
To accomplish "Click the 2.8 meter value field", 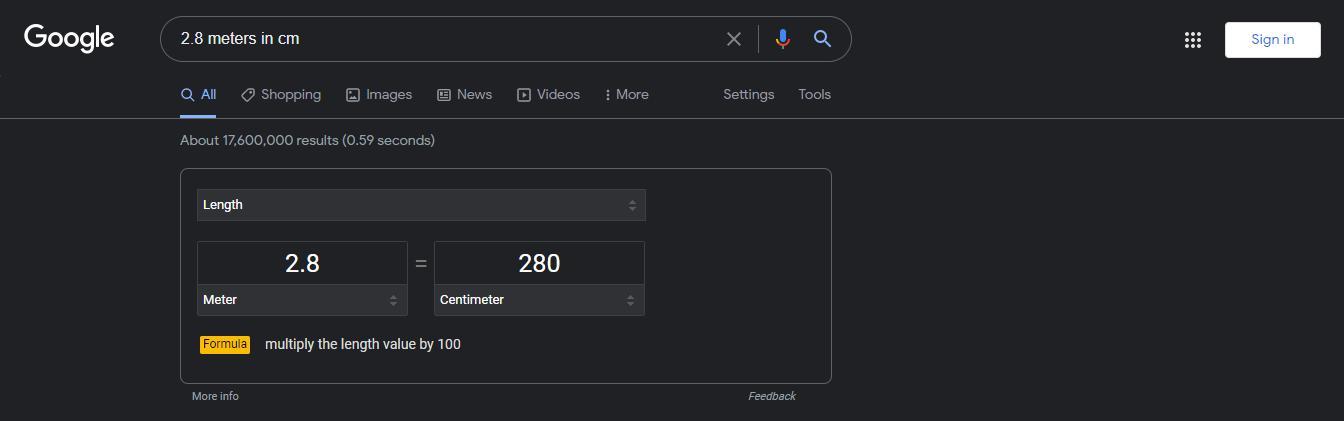I will [x=302, y=263].
